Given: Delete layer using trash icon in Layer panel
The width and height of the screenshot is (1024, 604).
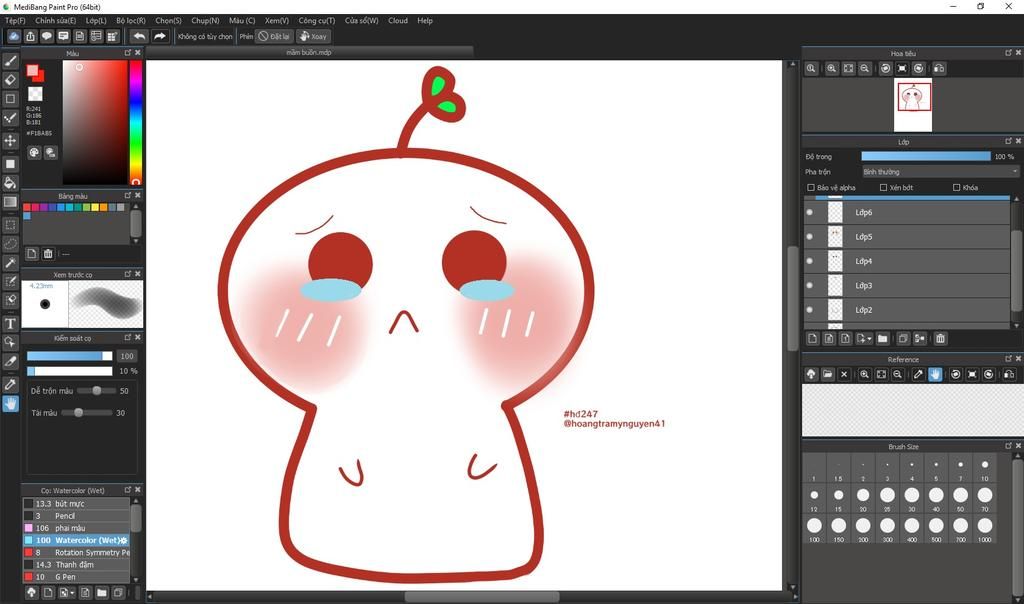Looking at the screenshot, I should [x=940, y=338].
